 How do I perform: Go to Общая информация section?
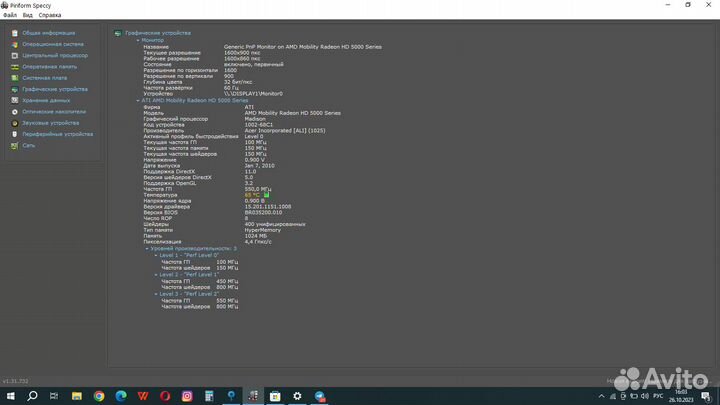coord(49,33)
